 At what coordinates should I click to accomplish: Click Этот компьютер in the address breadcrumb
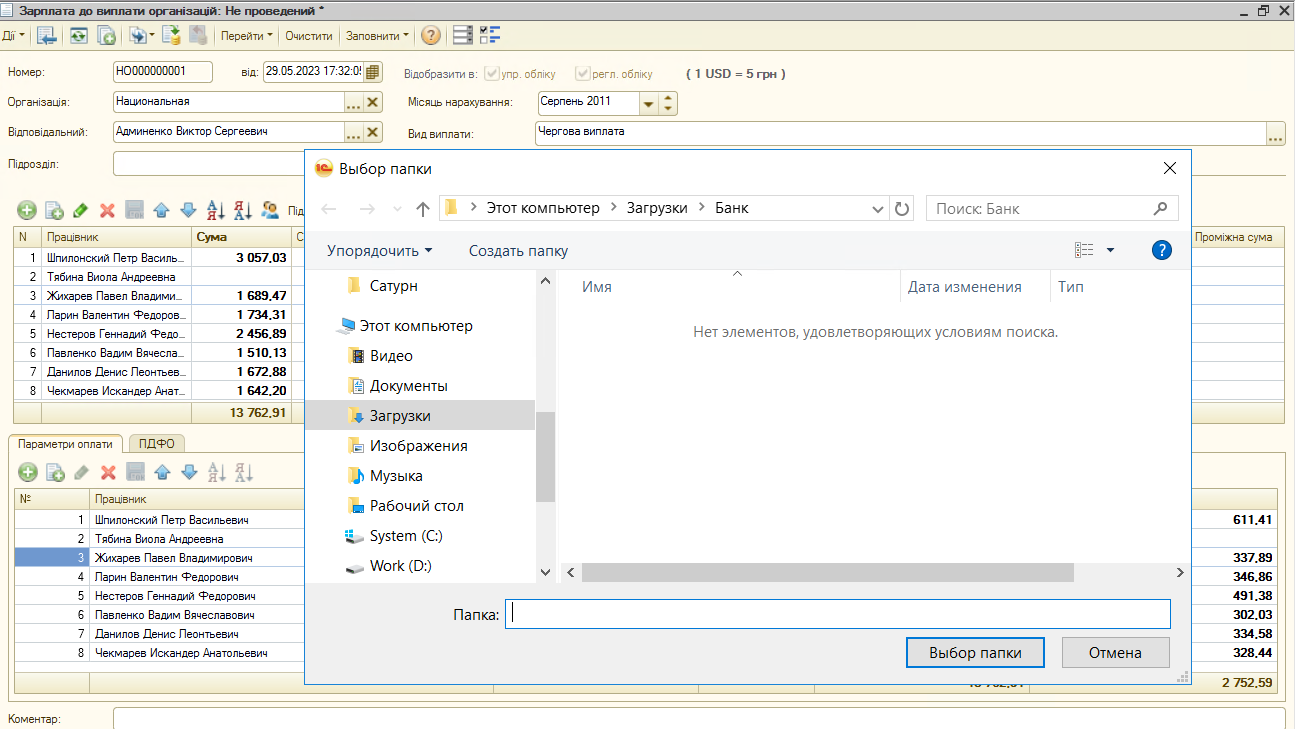pos(543,208)
